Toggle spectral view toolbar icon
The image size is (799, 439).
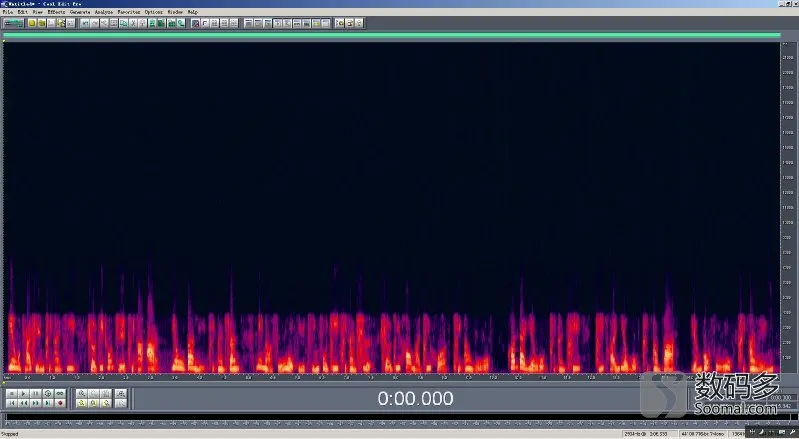point(195,23)
